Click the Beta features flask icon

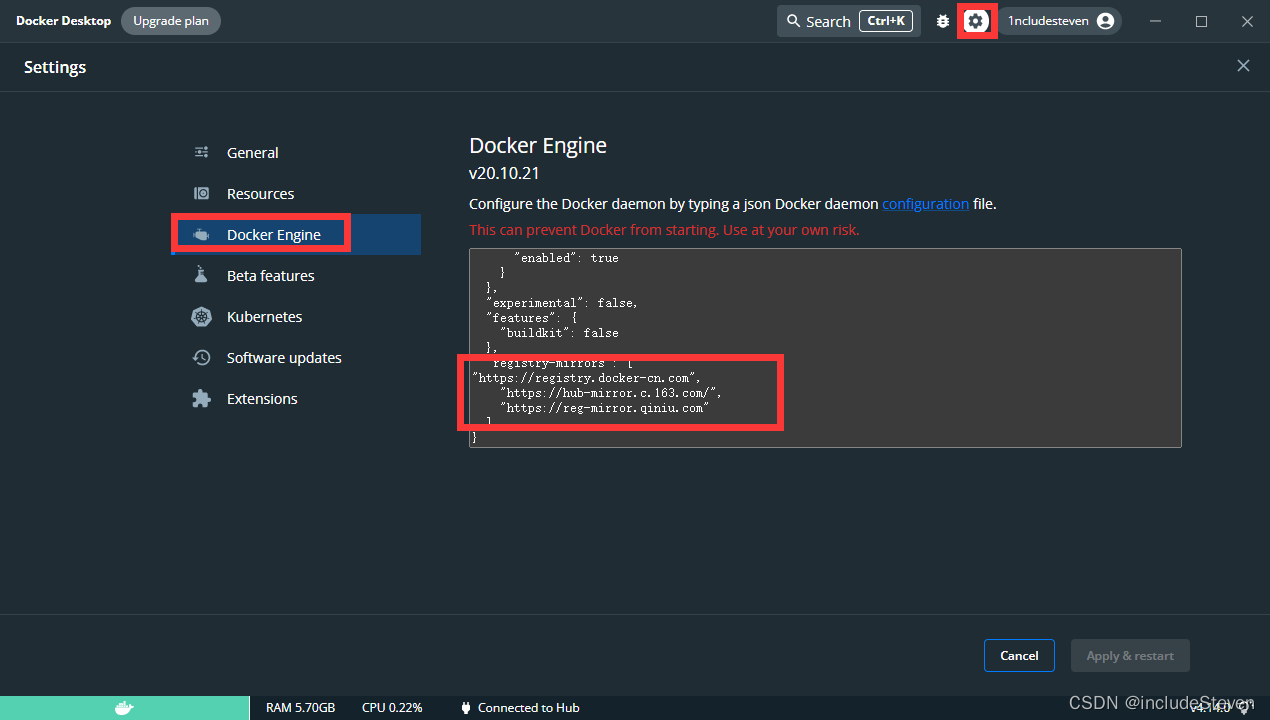tap(201, 275)
